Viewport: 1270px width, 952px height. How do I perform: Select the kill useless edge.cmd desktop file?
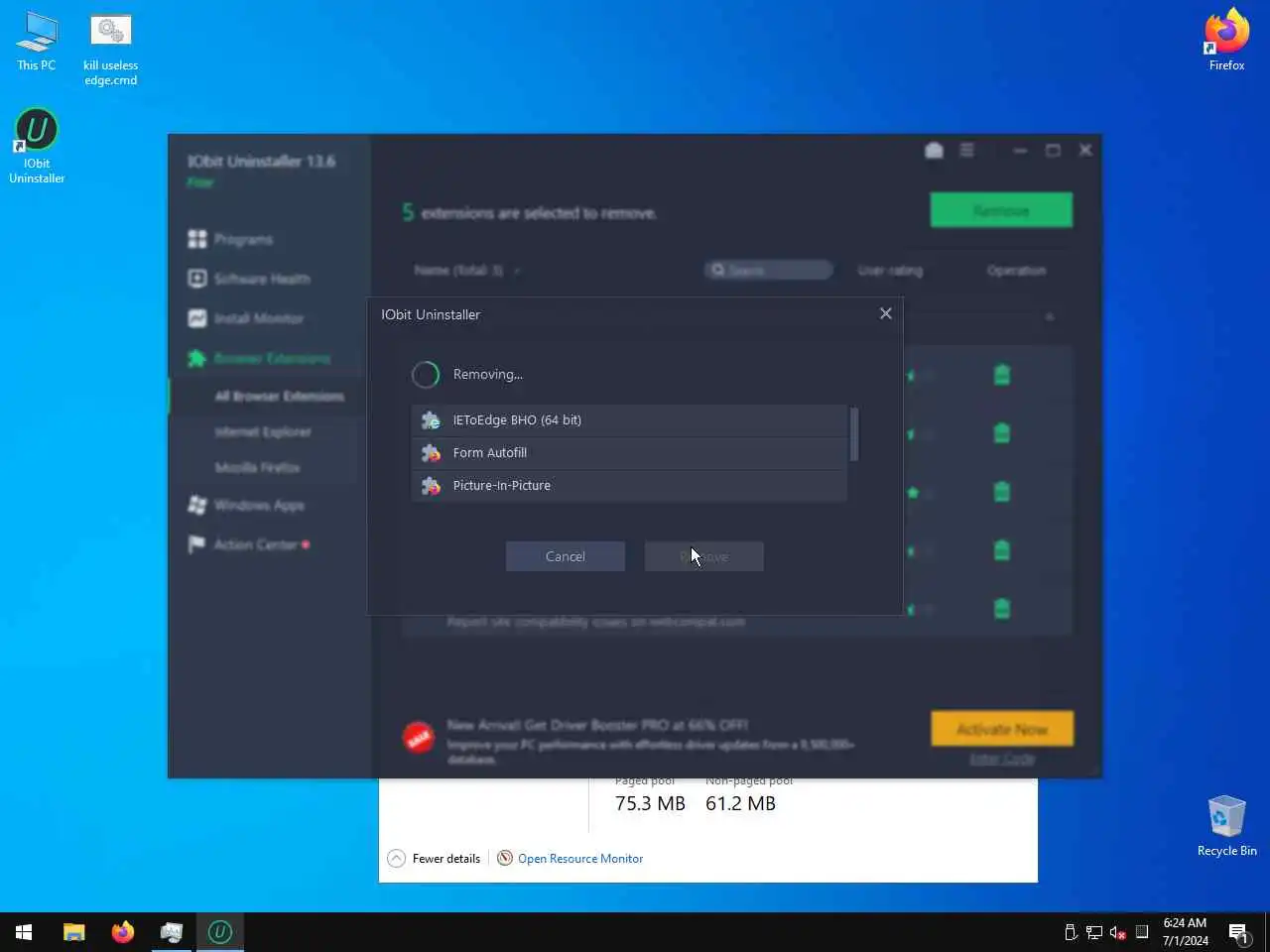111,50
